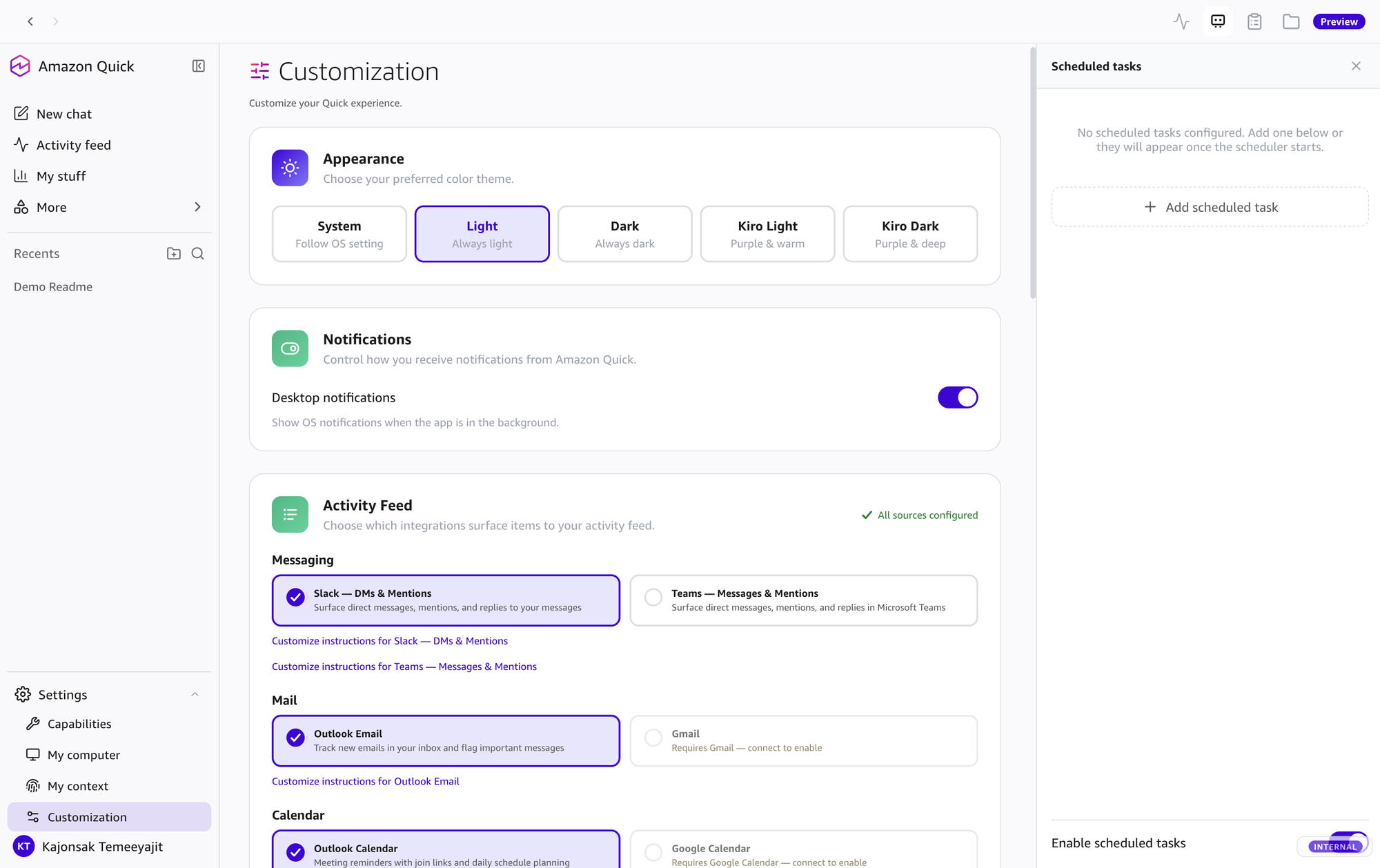This screenshot has height=868, width=1380.
Task: Click the KT user avatar
Action: coord(23,847)
